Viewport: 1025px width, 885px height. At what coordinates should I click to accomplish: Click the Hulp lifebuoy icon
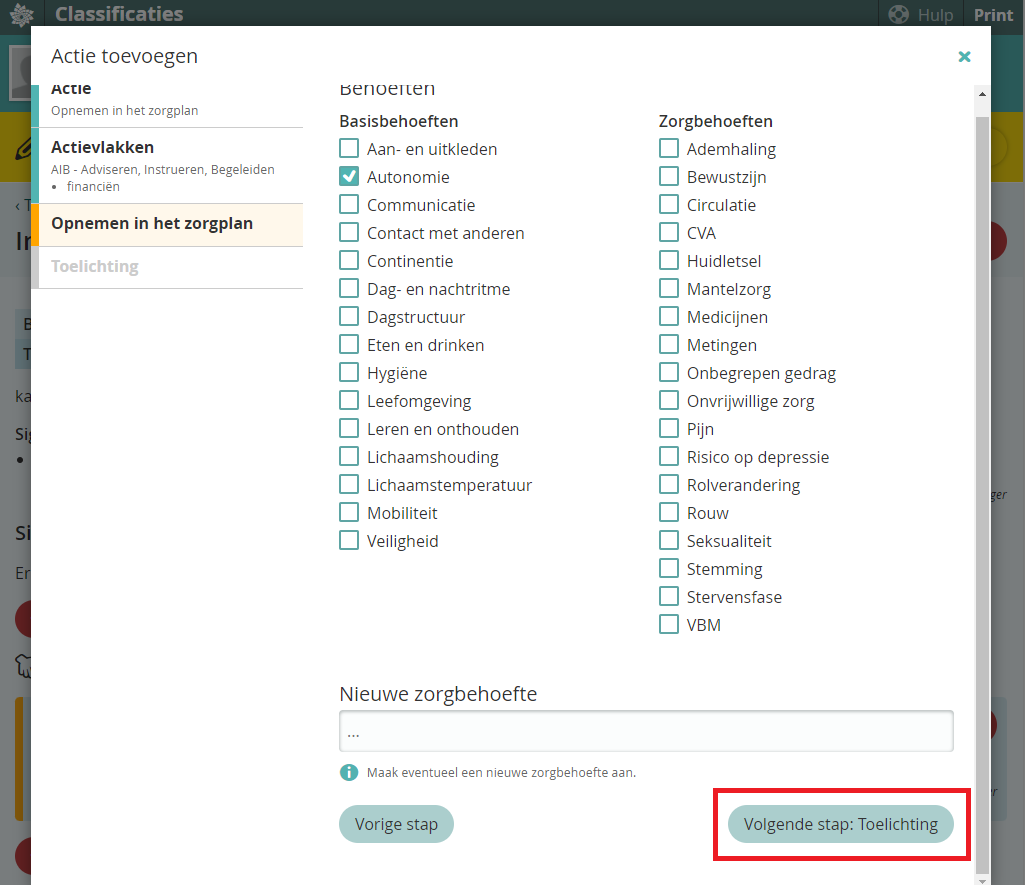click(x=898, y=15)
